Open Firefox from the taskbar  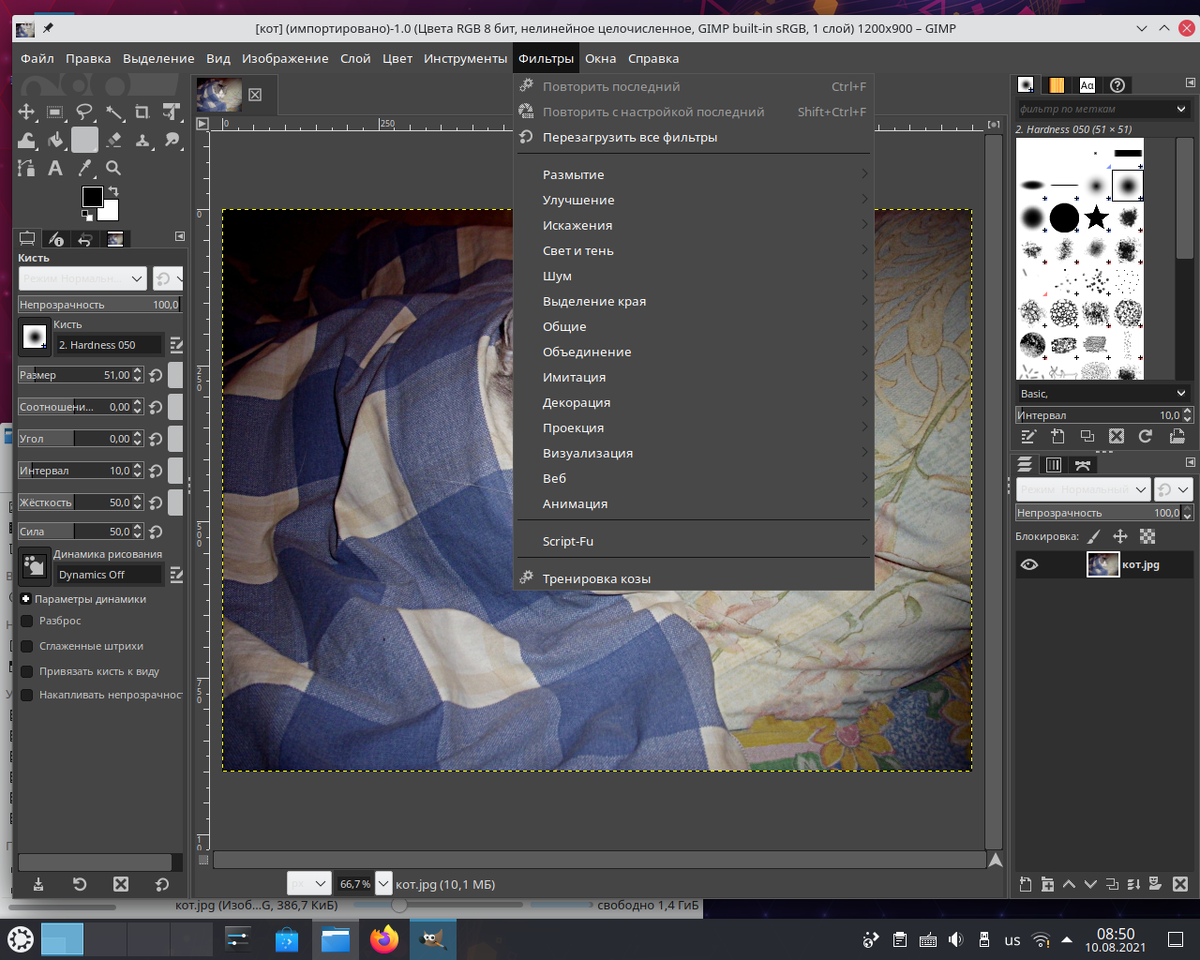[383, 939]
